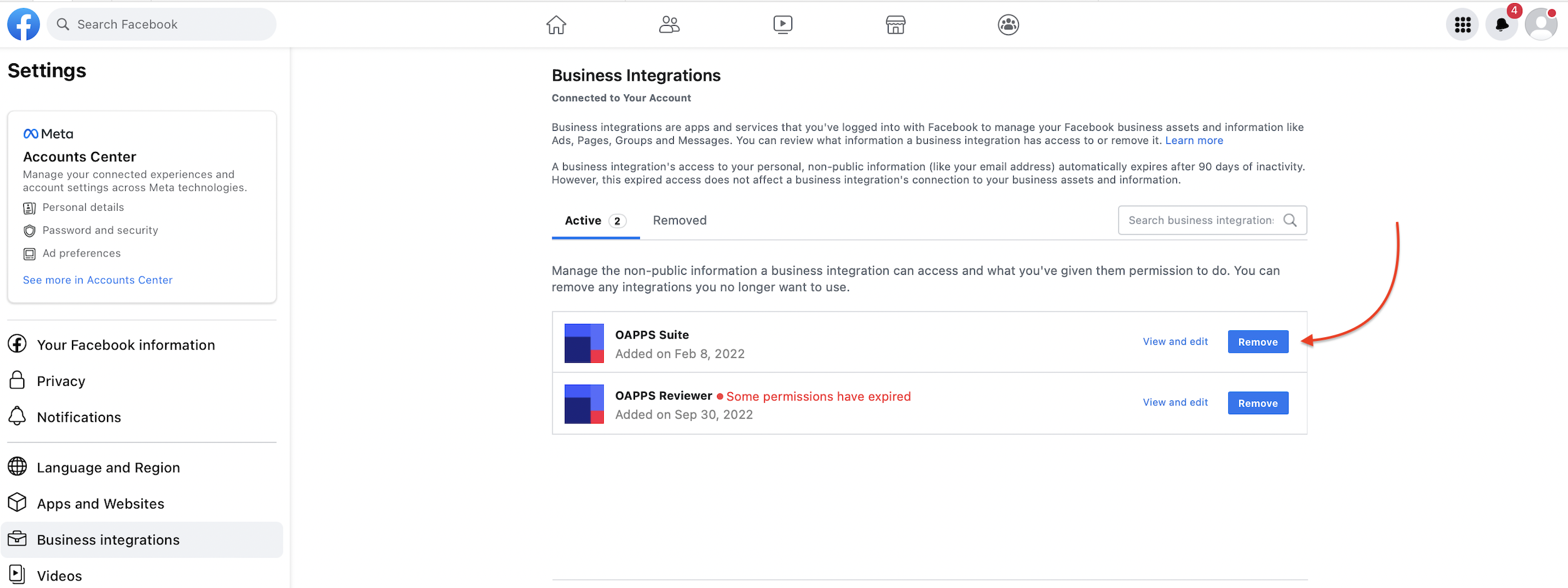
Task: Open Videos settings
Action: point(142,575)
